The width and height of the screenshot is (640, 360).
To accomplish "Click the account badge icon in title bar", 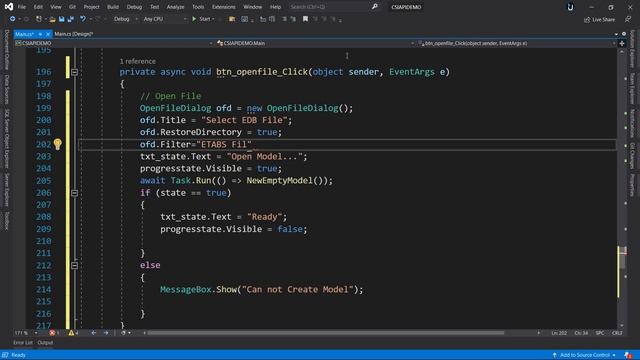I will coord(570,7).
